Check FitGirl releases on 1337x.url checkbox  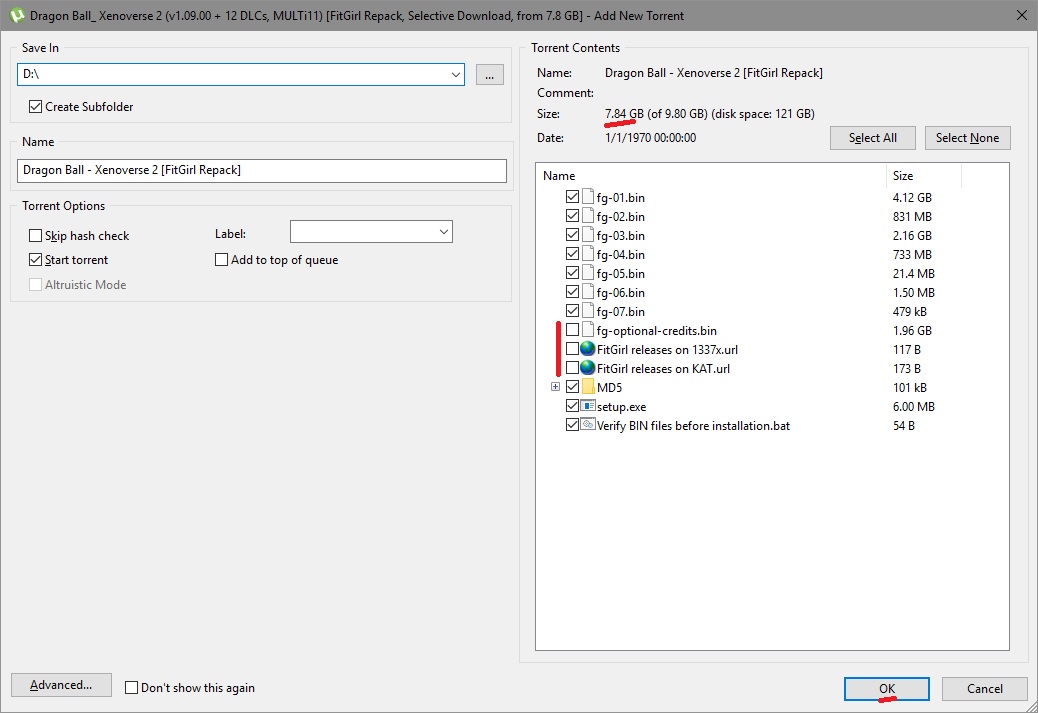(x=573, y=349)
